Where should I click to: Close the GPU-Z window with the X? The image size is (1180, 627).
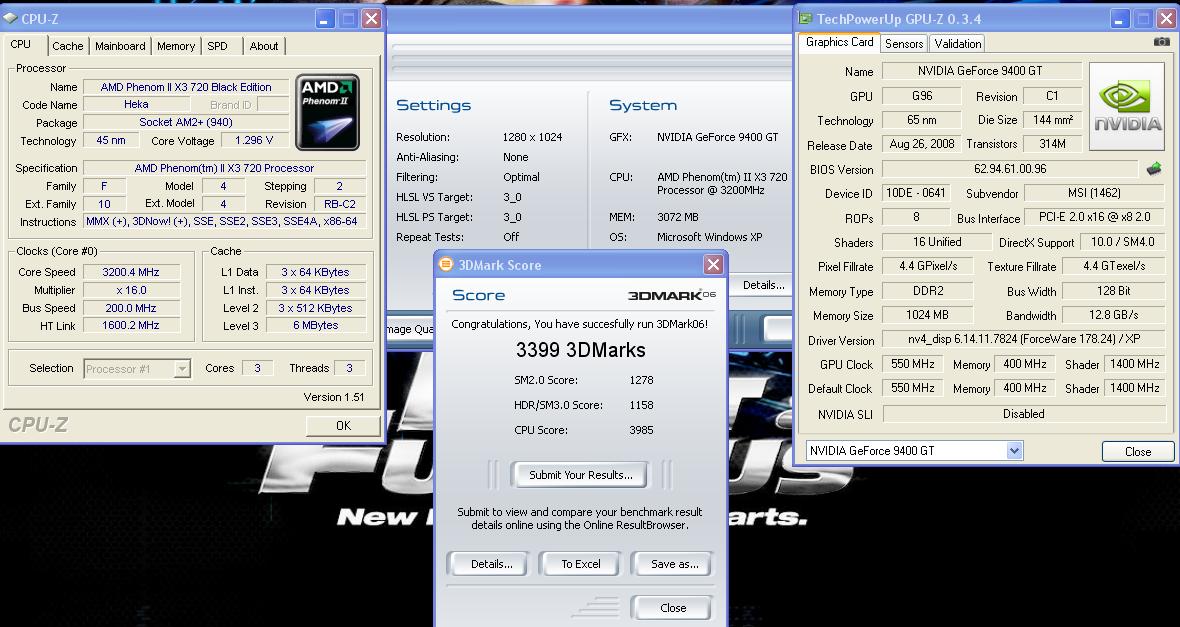tap(1165, 19)
